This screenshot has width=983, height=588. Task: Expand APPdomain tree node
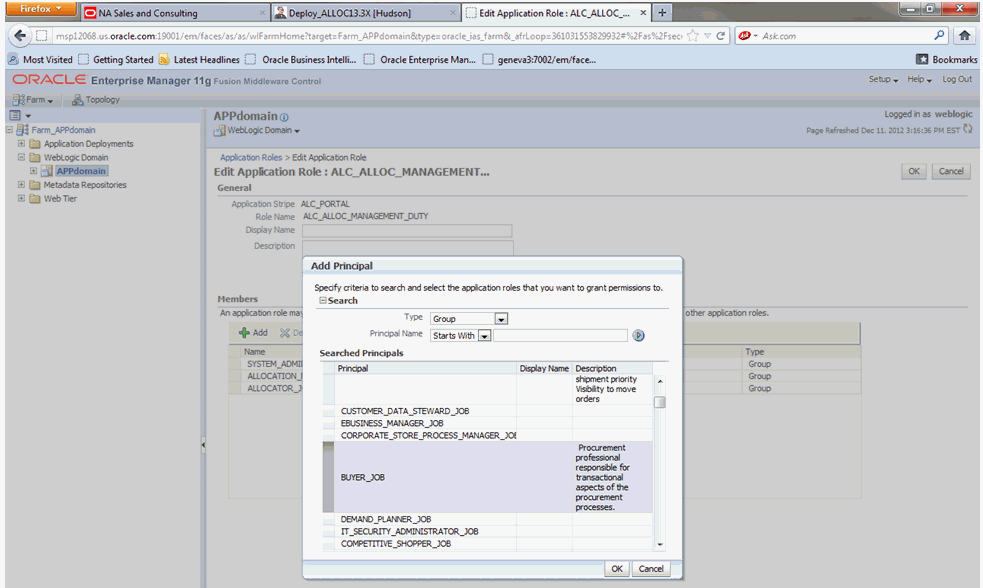pos(34,171)
